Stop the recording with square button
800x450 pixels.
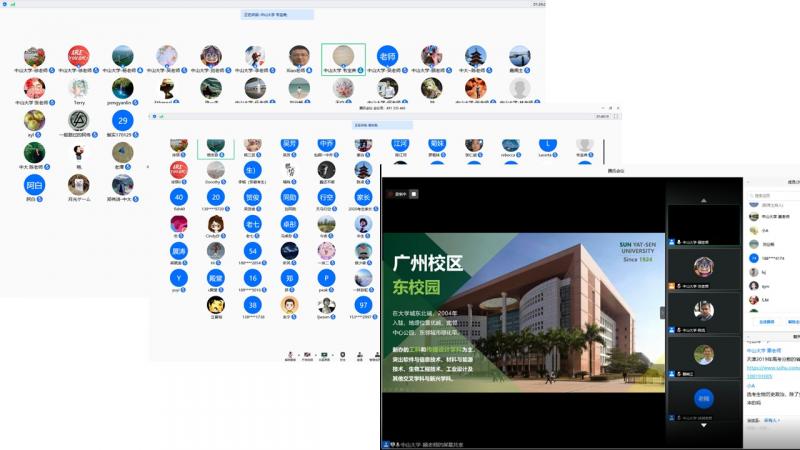[x=415, y=193]
